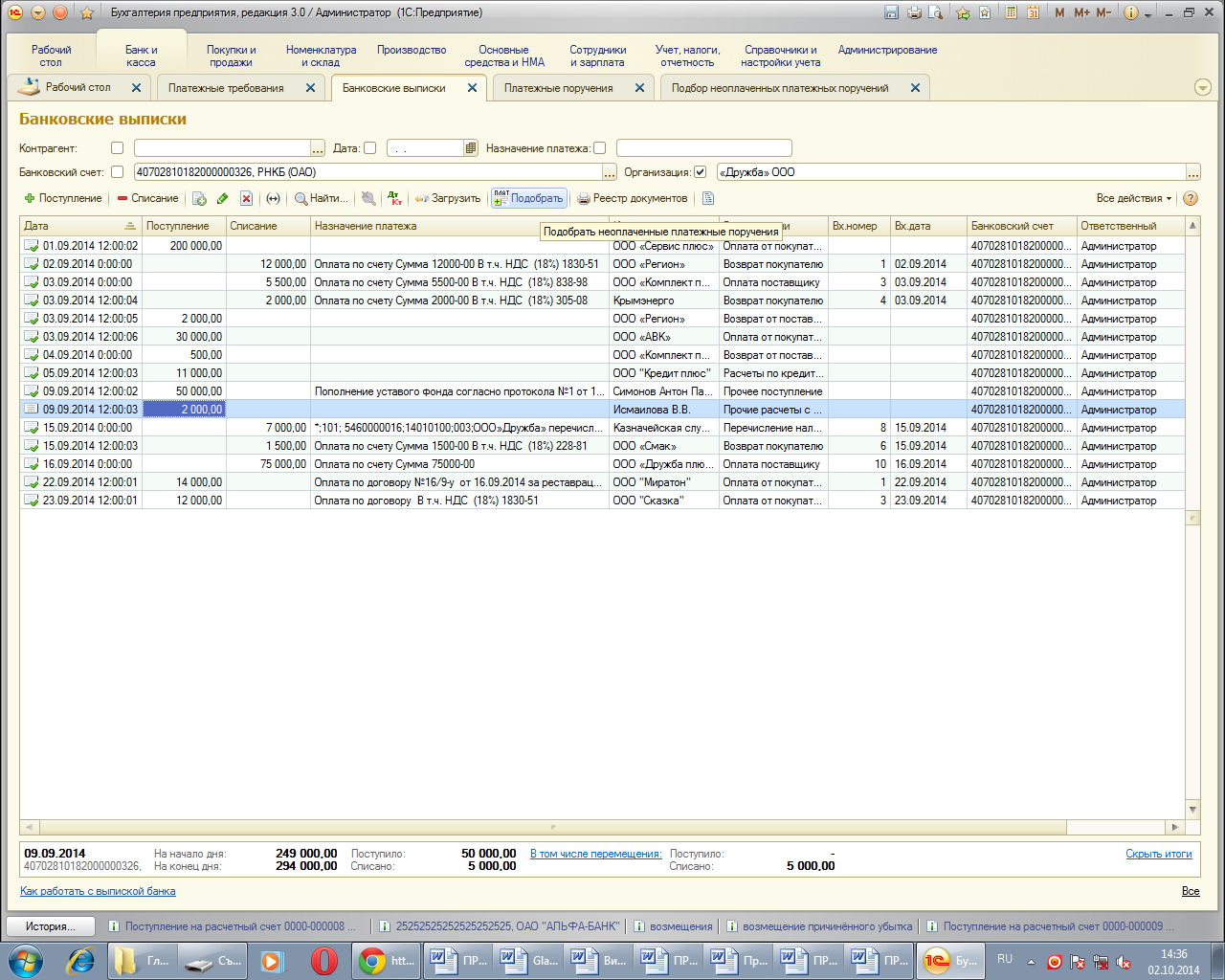Screen dimensions: 1225x980
Task: Expand the tab list dropdown arrow at right
Action: [x=1203, y=87]
